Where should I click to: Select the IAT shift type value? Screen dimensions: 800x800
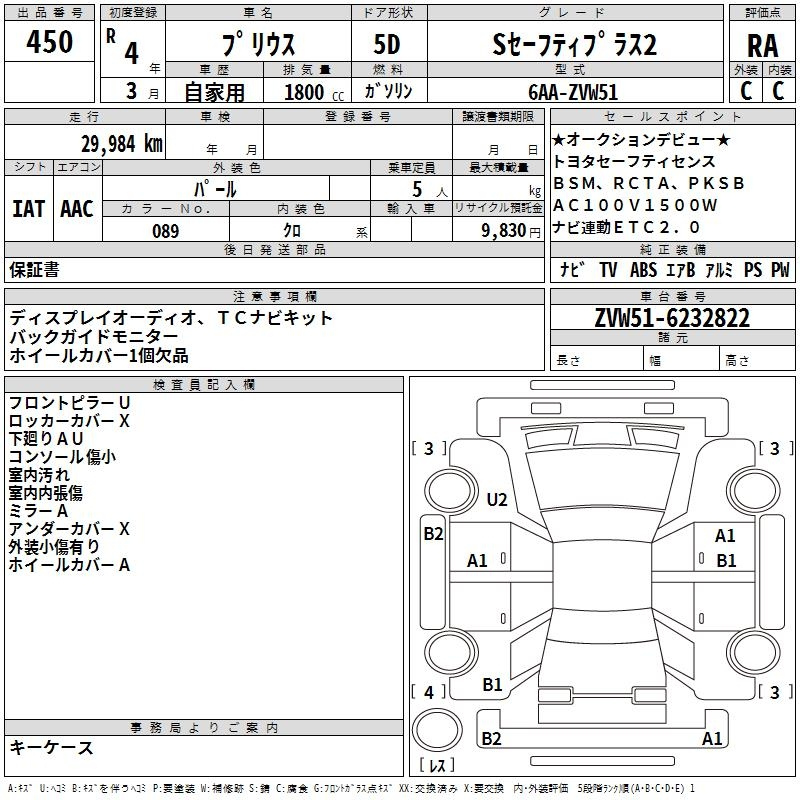(x=28, y=208)
